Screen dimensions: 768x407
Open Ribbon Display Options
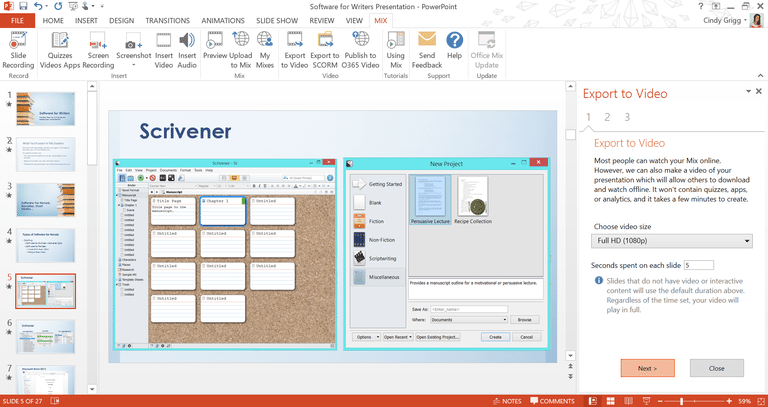tap(717, 6)
